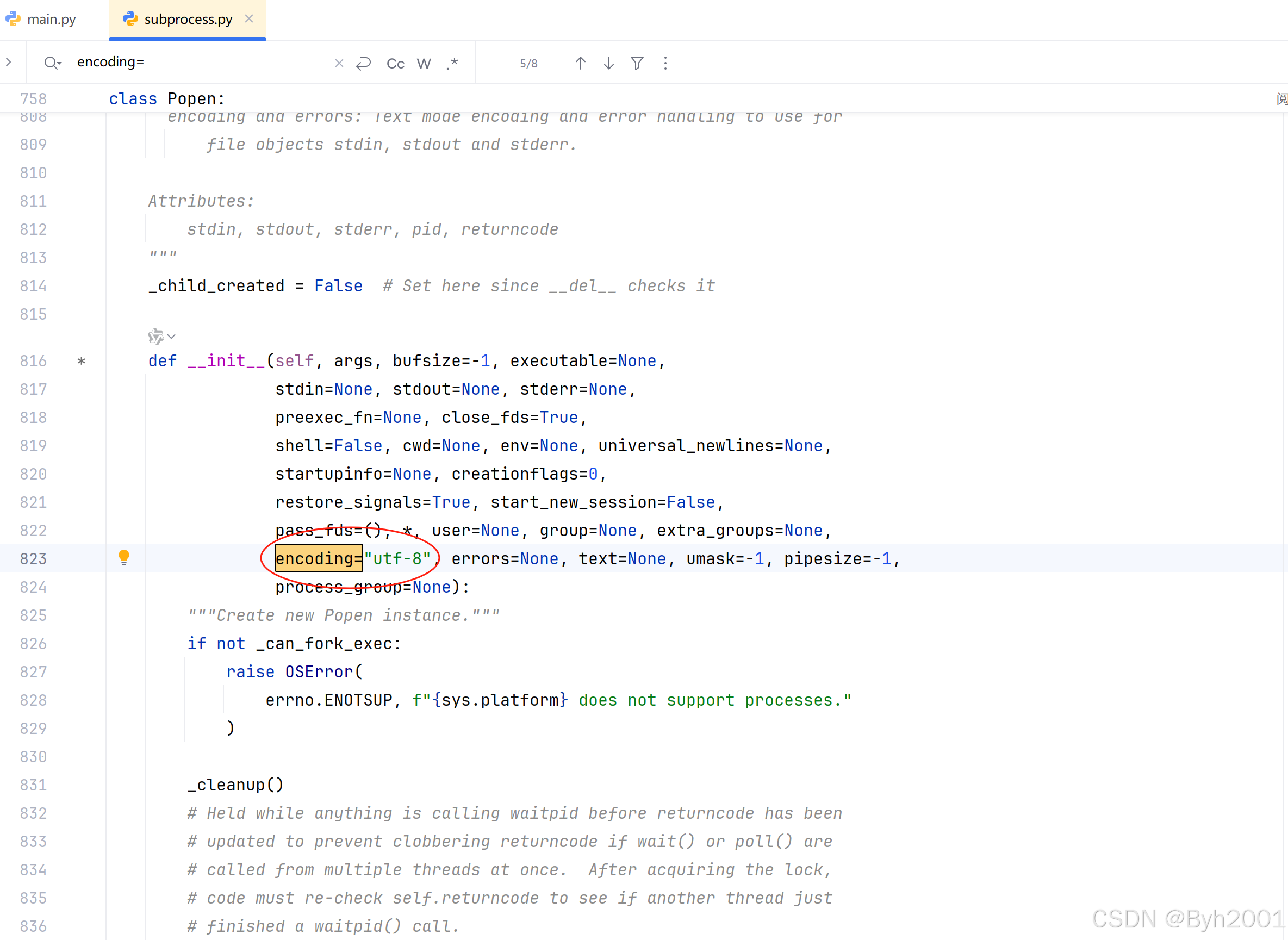
Task: Open more search options with kebab icon
Action: [x=665, y=63]
